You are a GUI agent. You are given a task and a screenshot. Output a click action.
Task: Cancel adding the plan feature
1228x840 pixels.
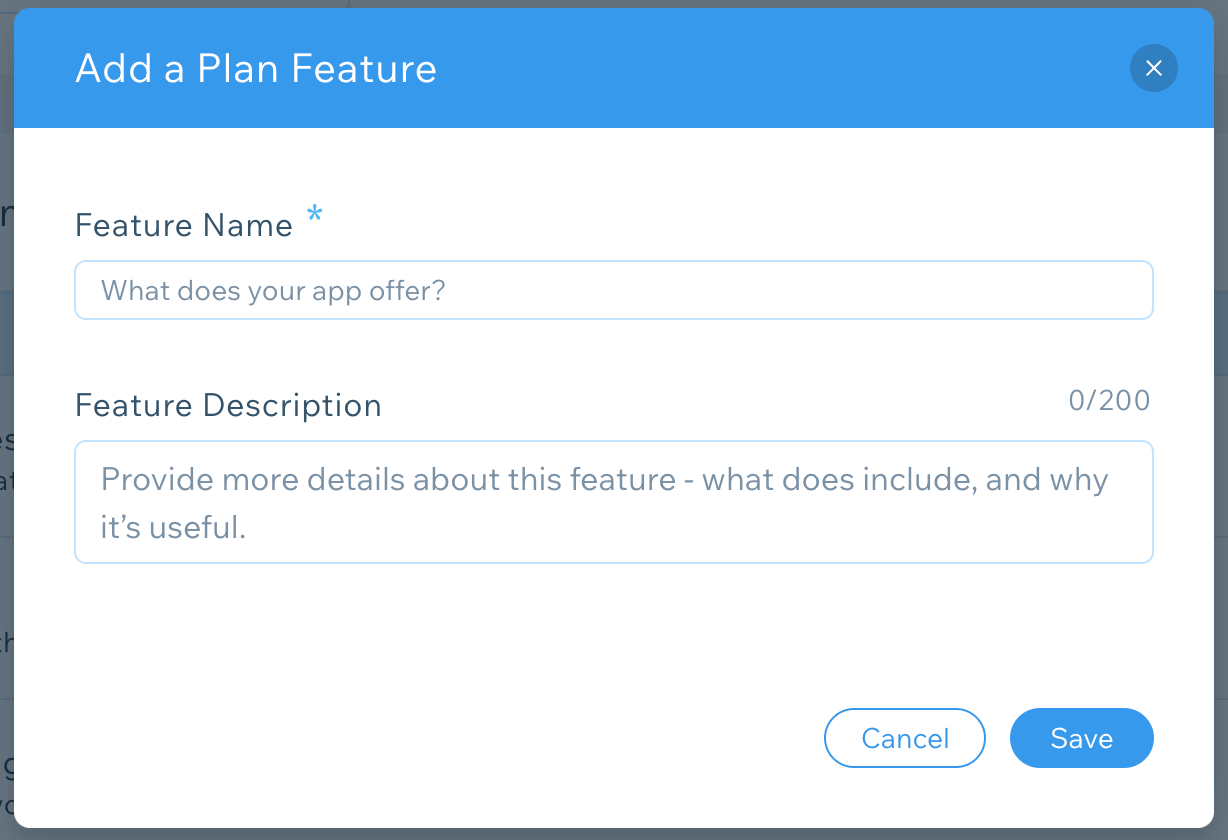(x=905, y=738)
